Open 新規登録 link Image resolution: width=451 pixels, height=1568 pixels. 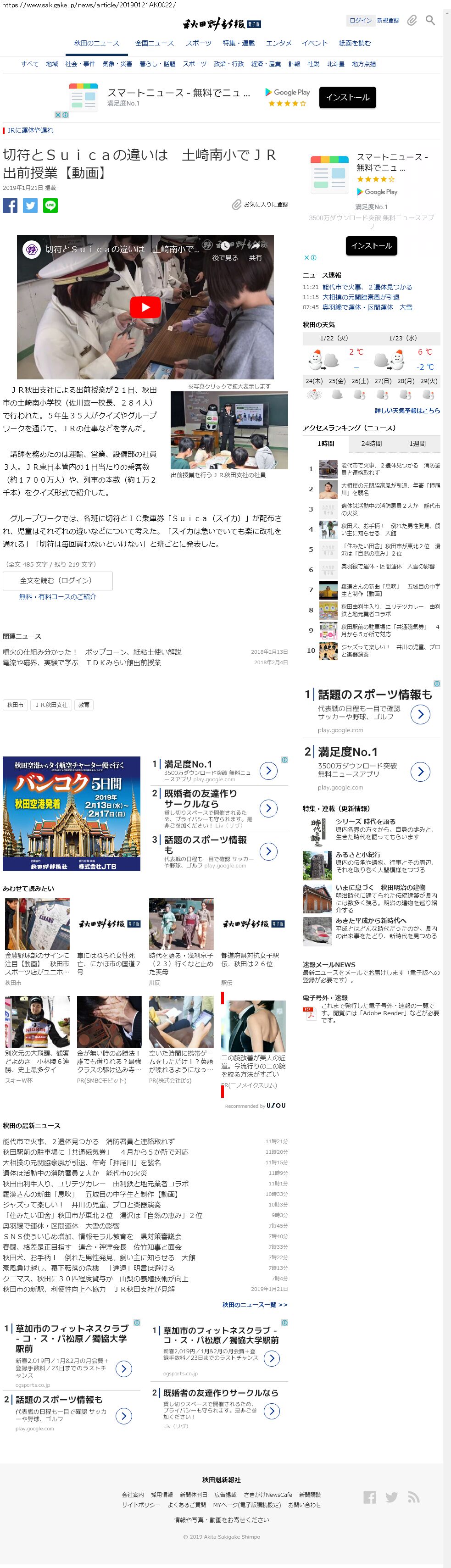point(388,20)
